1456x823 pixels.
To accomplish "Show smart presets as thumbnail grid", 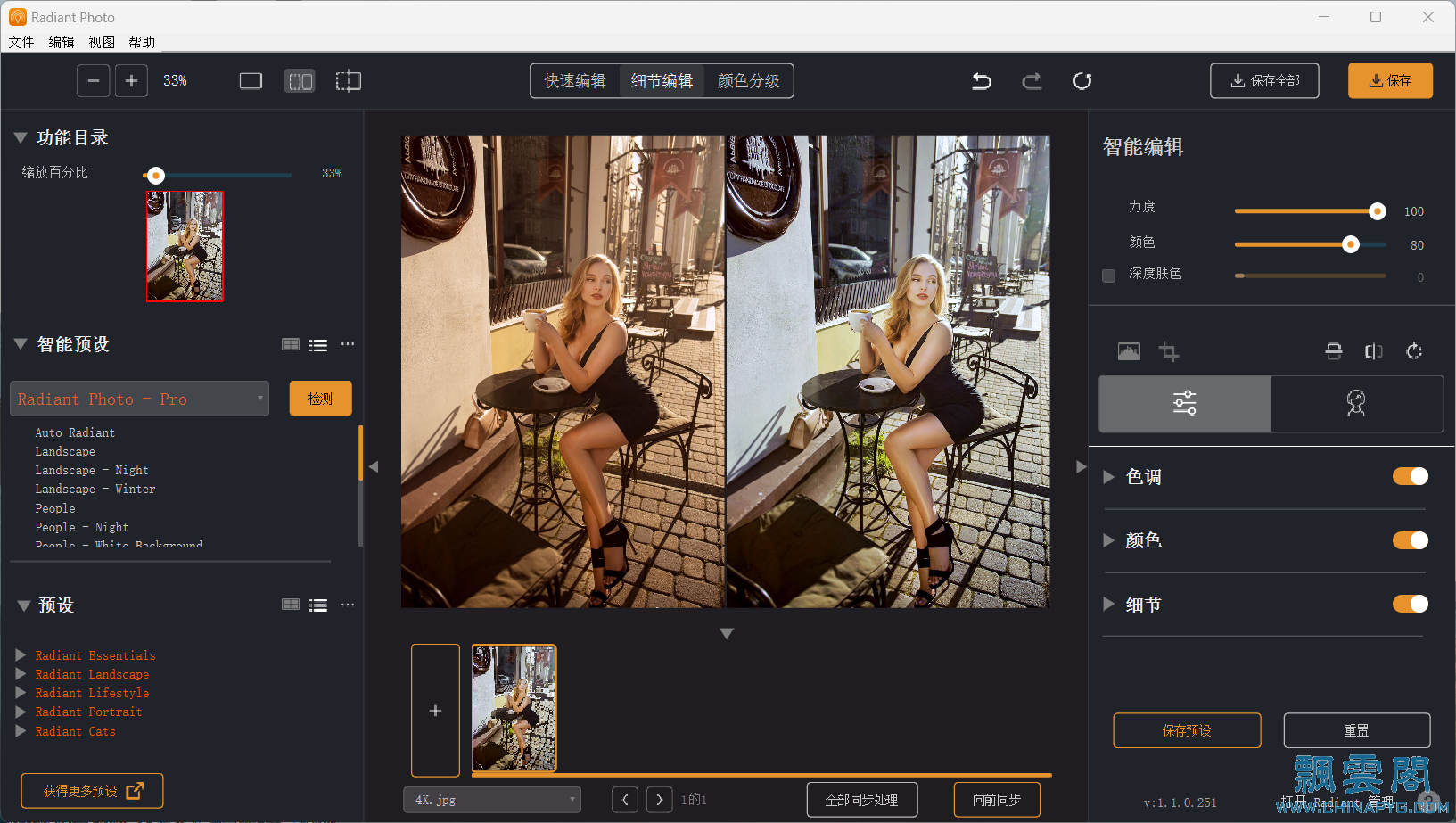I will pos(291,344).
